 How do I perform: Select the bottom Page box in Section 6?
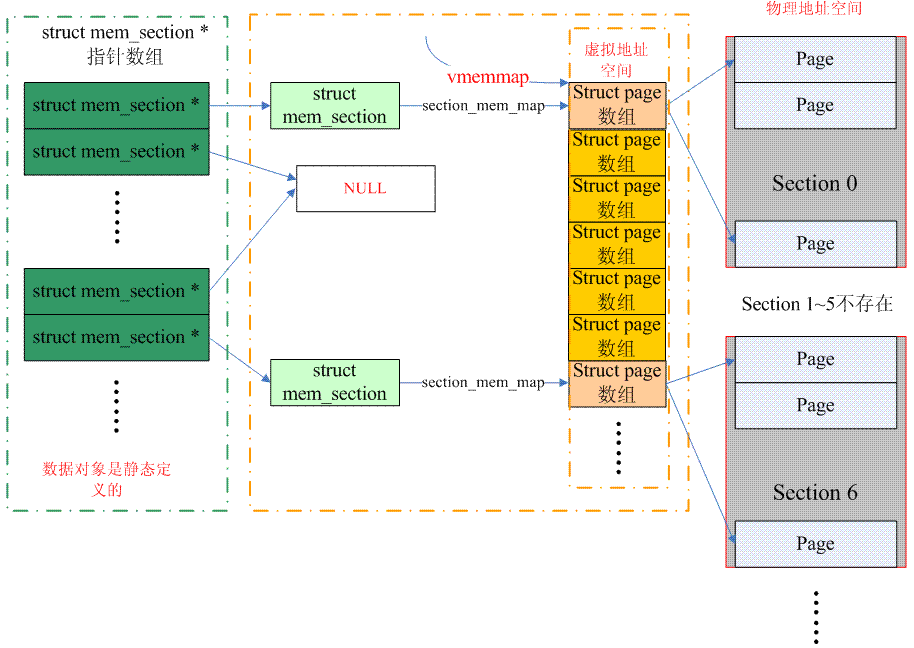[x=815, y=544]
